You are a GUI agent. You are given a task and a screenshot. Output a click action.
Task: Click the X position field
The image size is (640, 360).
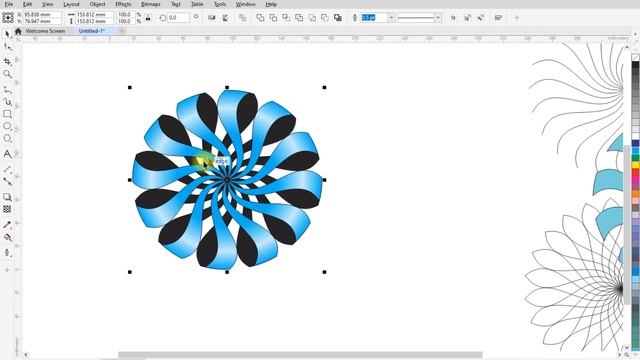(x=42, y=14)
